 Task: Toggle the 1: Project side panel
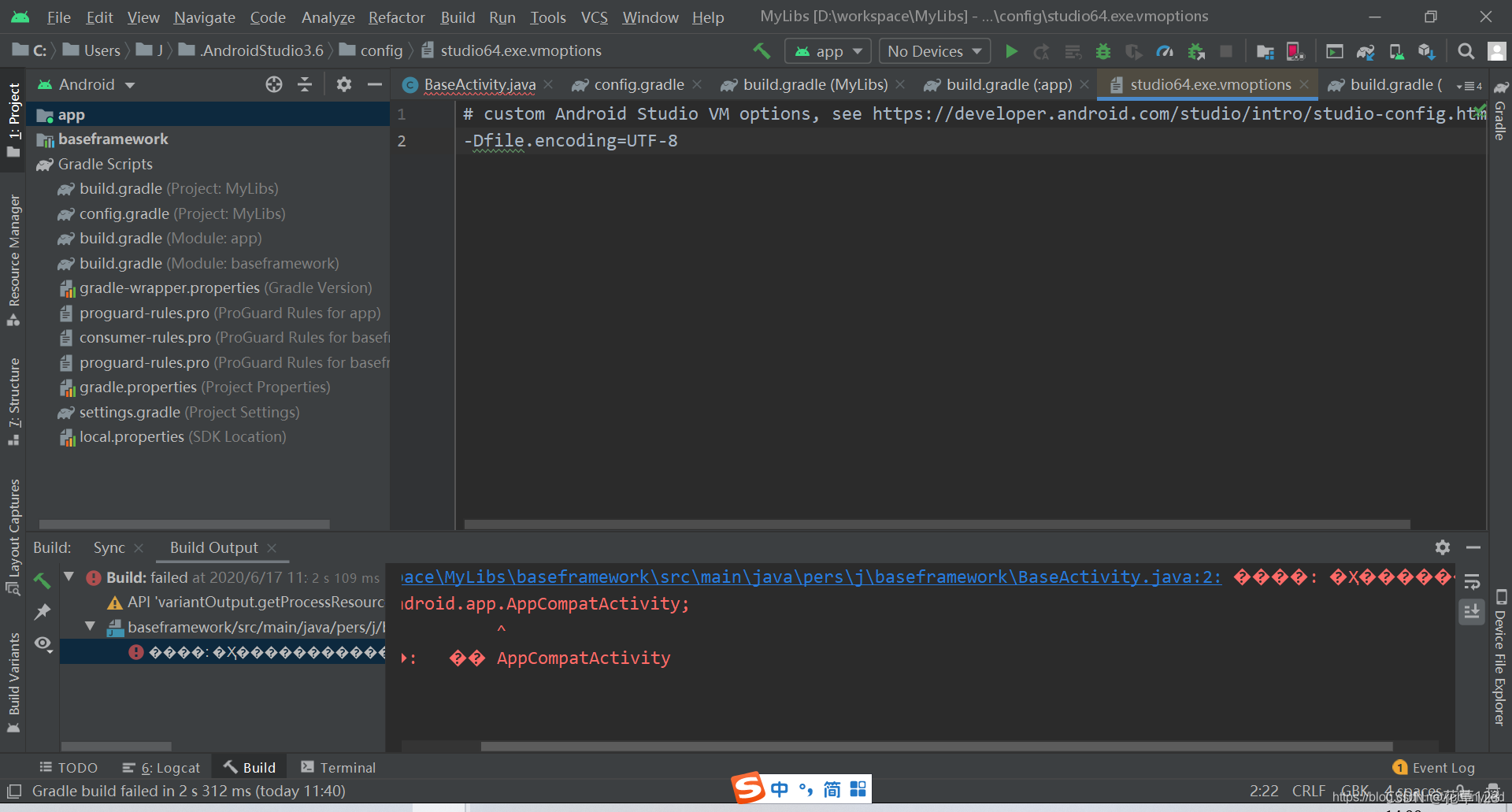pyautogui.click(x=13, y=120)
